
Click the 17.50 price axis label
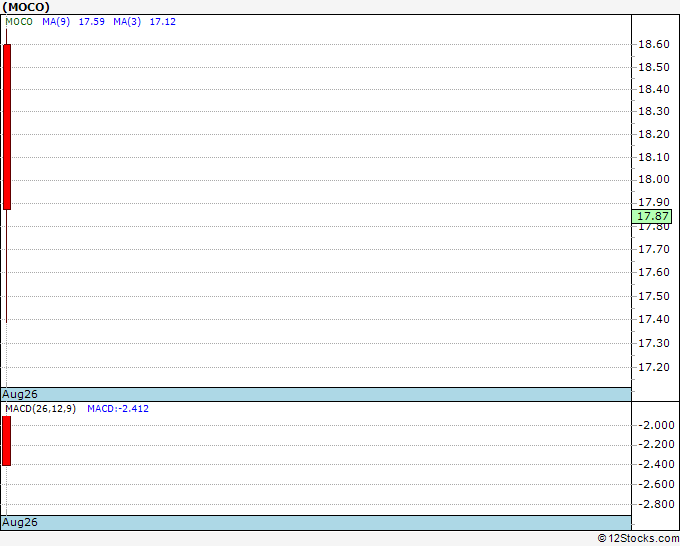pos(654,296)
